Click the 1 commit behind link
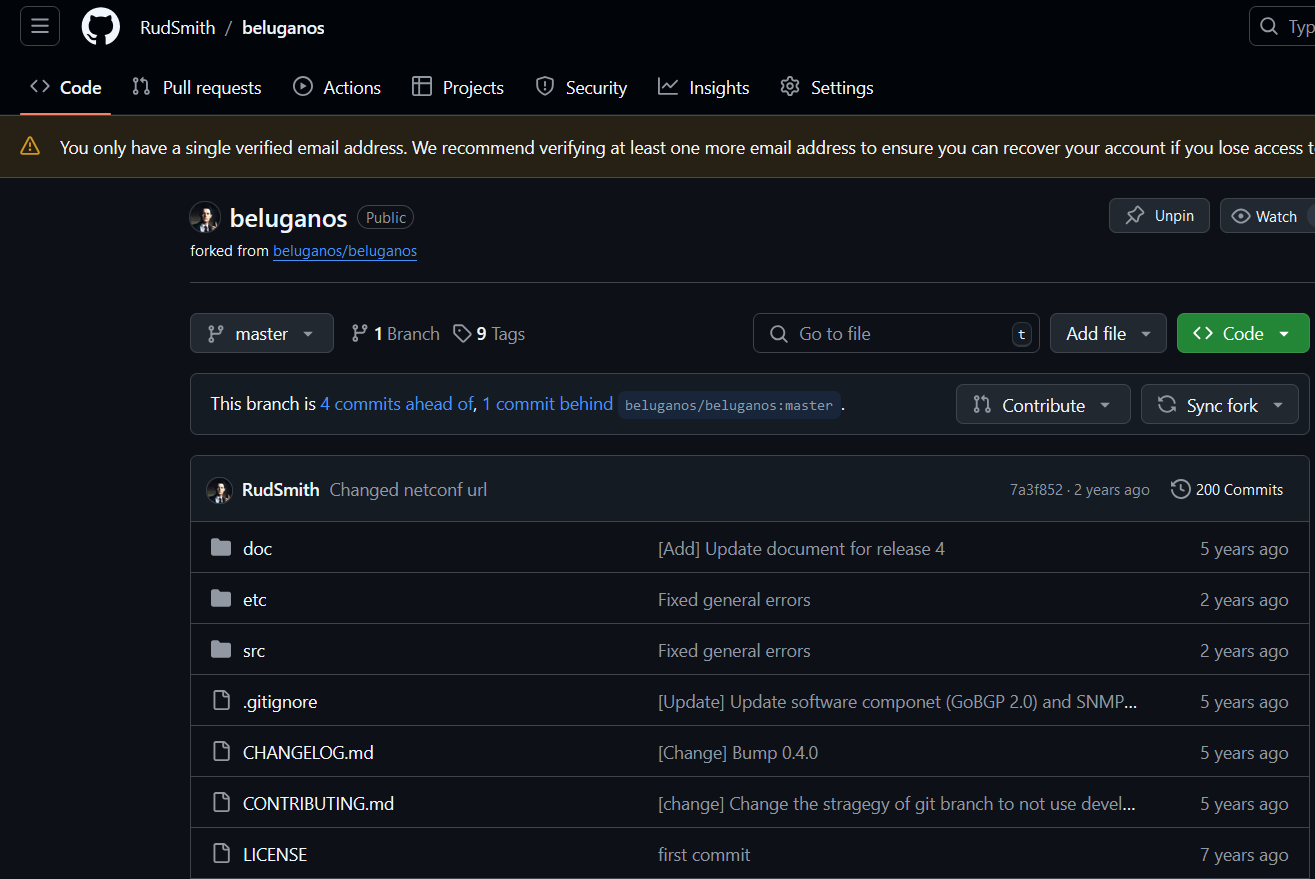The image size is (1315, 879). click(x=547, y=404)
